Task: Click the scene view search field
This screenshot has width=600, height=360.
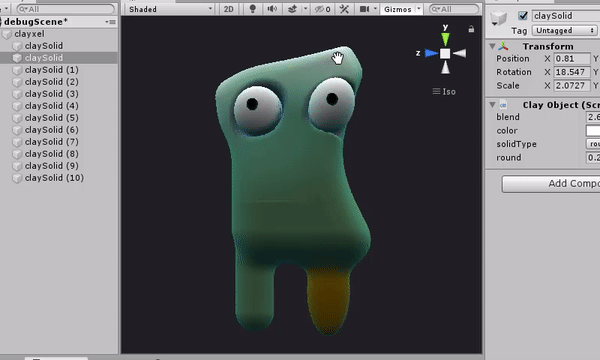Action: (454, 9)
